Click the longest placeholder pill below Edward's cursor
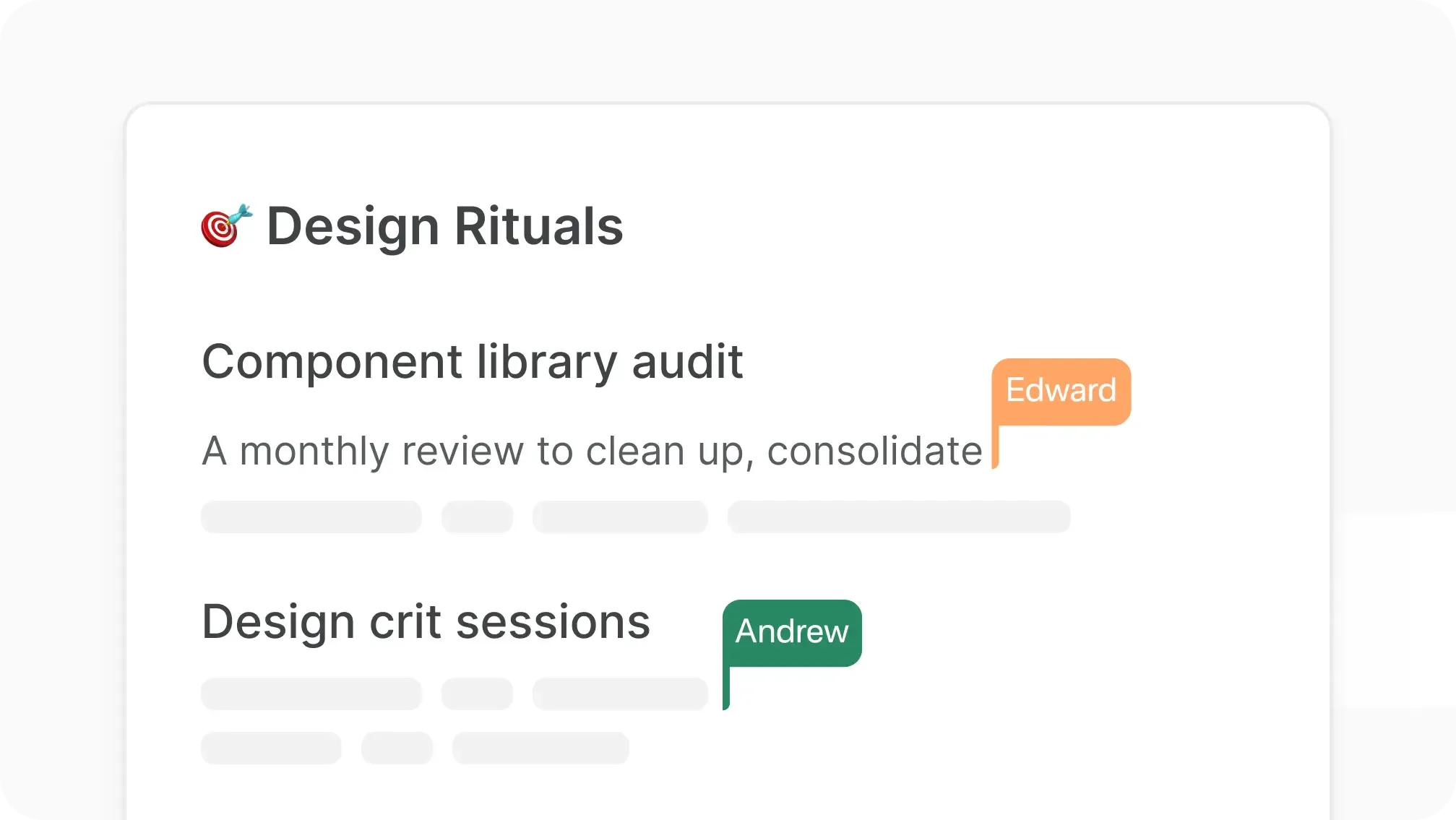This screenshot has width=1456, height=820. (899, 517)
